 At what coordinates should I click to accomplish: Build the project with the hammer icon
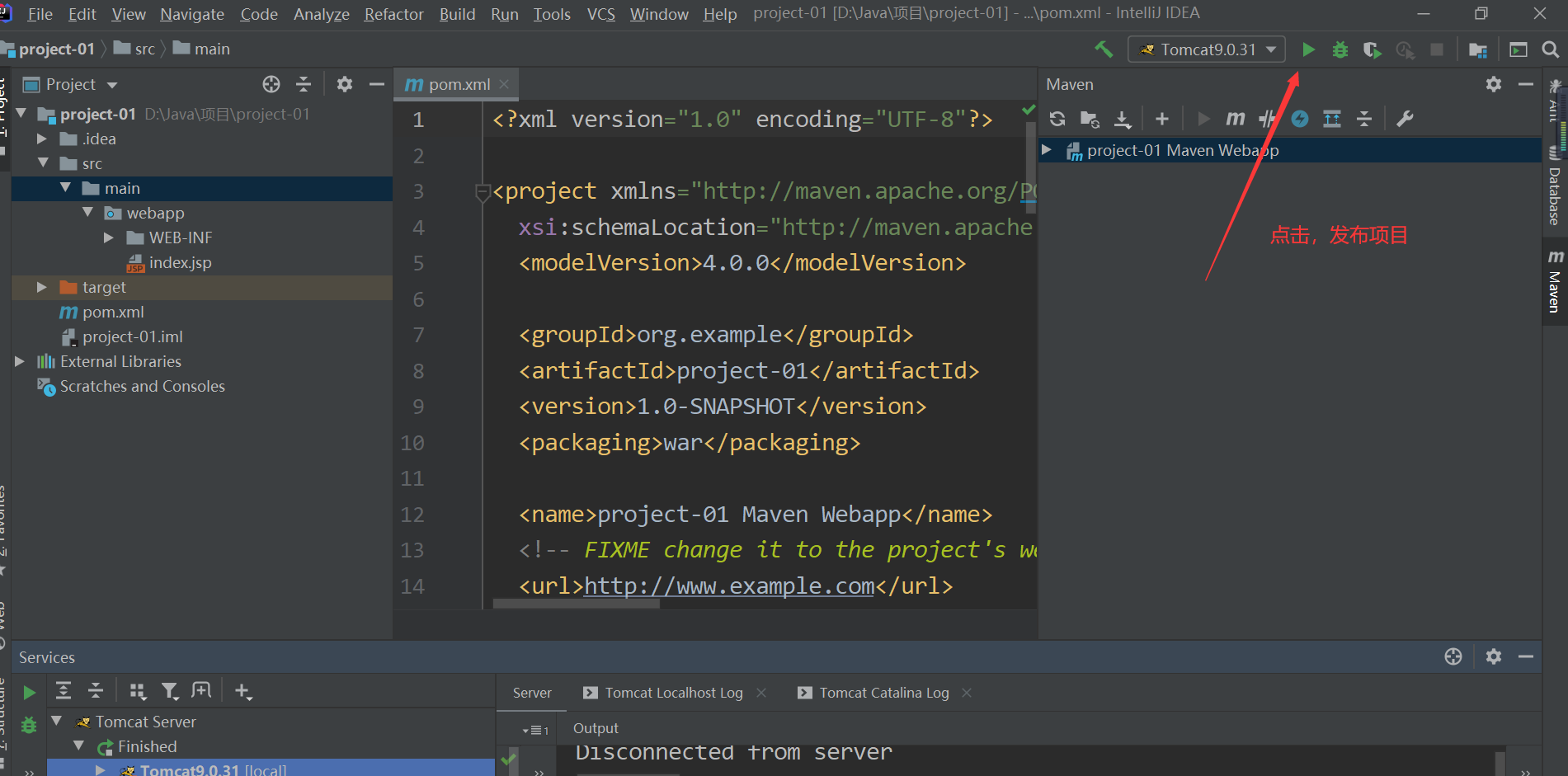(1104, 49)
